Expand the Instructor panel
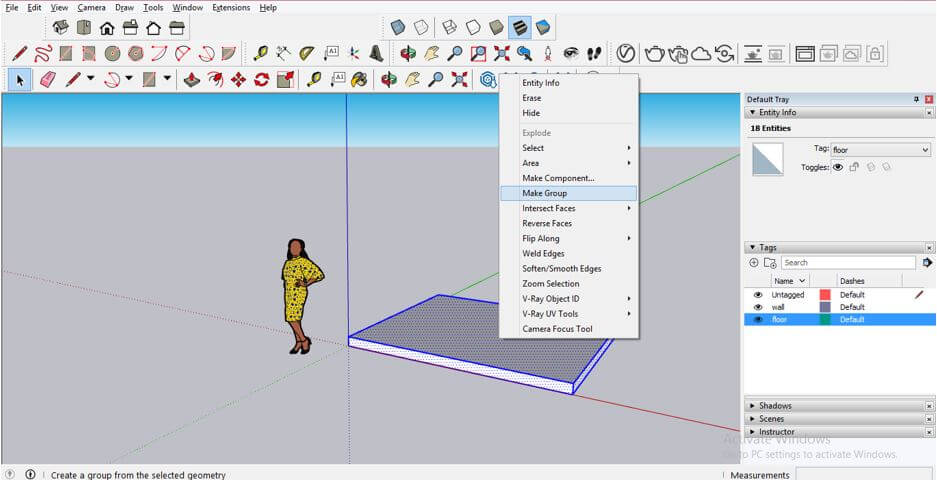Viewport: 937px width, 485px height. point(752,432)
